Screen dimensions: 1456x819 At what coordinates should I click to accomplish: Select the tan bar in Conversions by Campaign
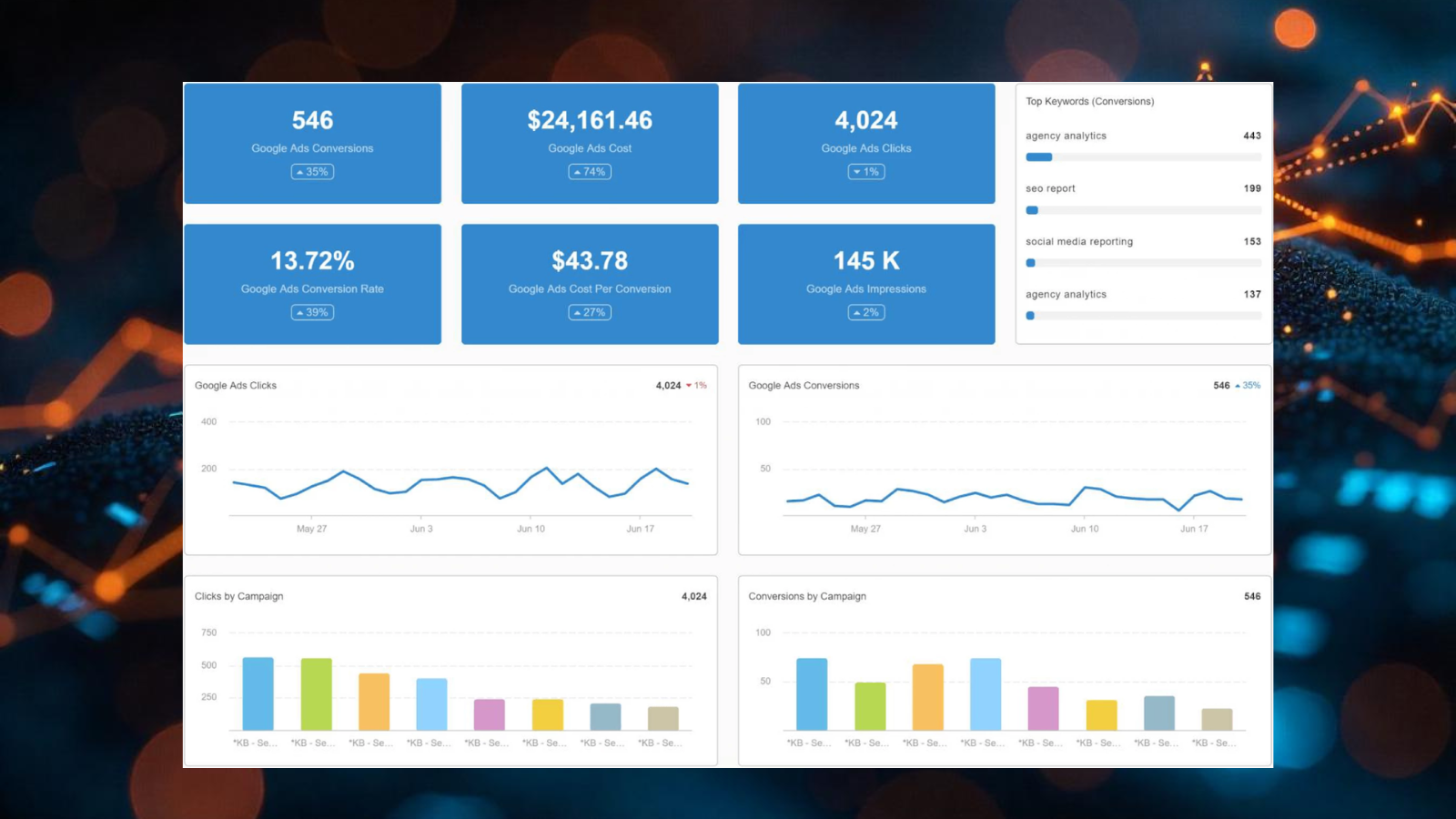click(1218, 719)
